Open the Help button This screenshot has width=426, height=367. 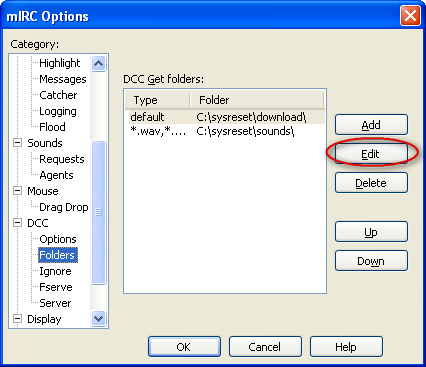346,347
